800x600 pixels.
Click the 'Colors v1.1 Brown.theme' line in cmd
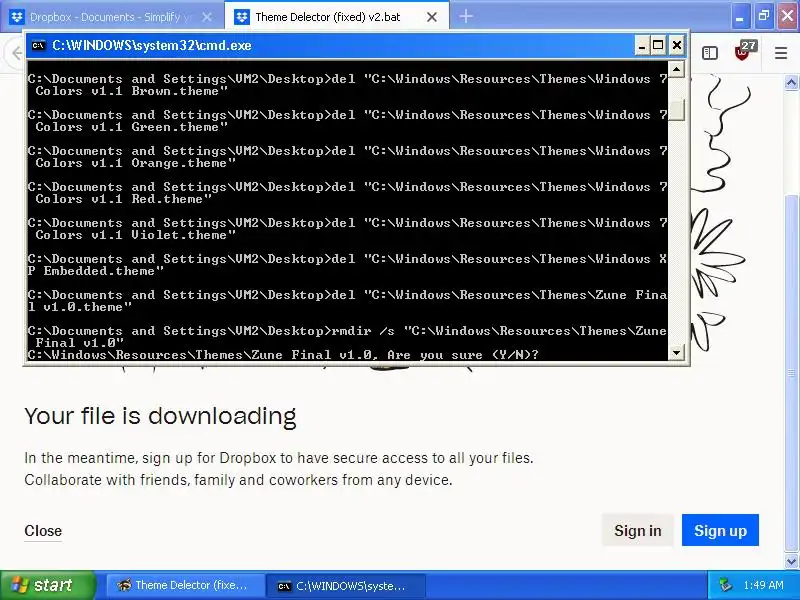coord(132,91)
